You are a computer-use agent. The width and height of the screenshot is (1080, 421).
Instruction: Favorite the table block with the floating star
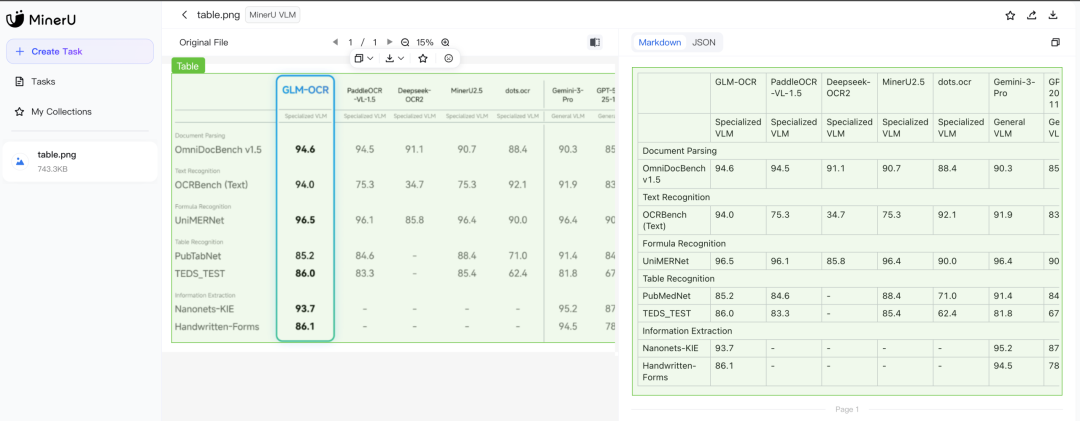[423, 59]
